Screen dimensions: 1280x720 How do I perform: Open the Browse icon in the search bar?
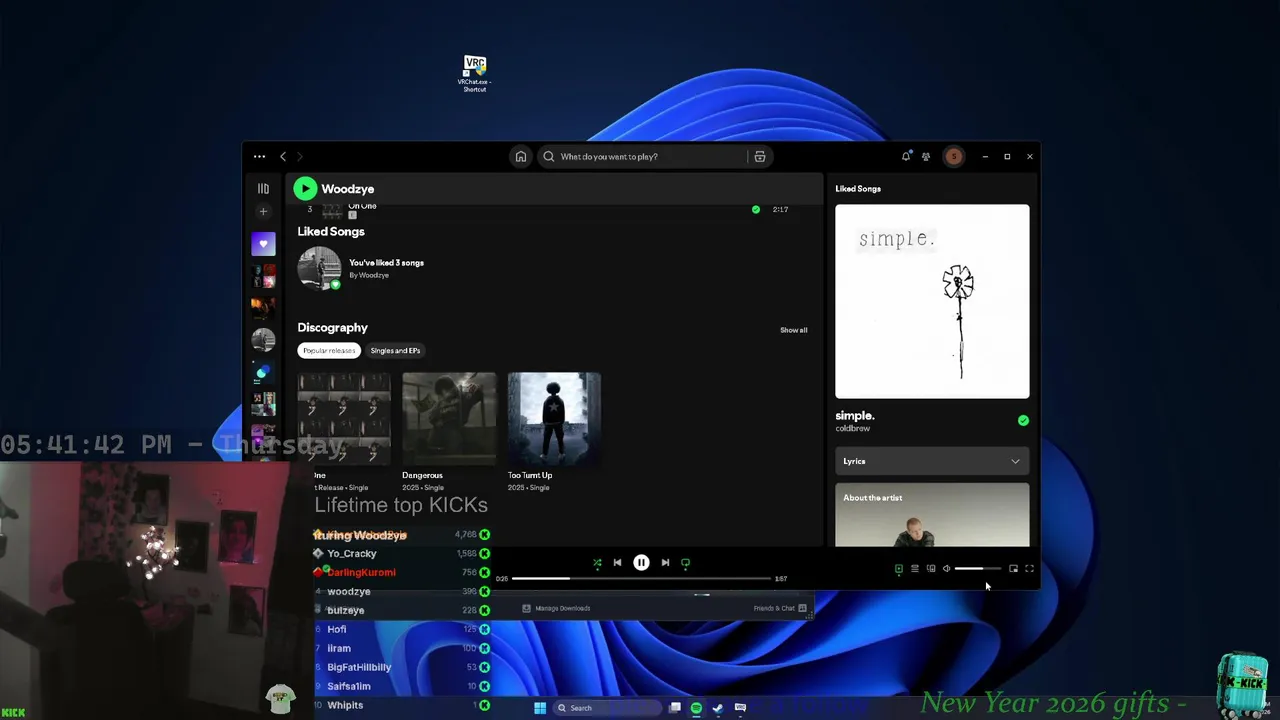760,156
